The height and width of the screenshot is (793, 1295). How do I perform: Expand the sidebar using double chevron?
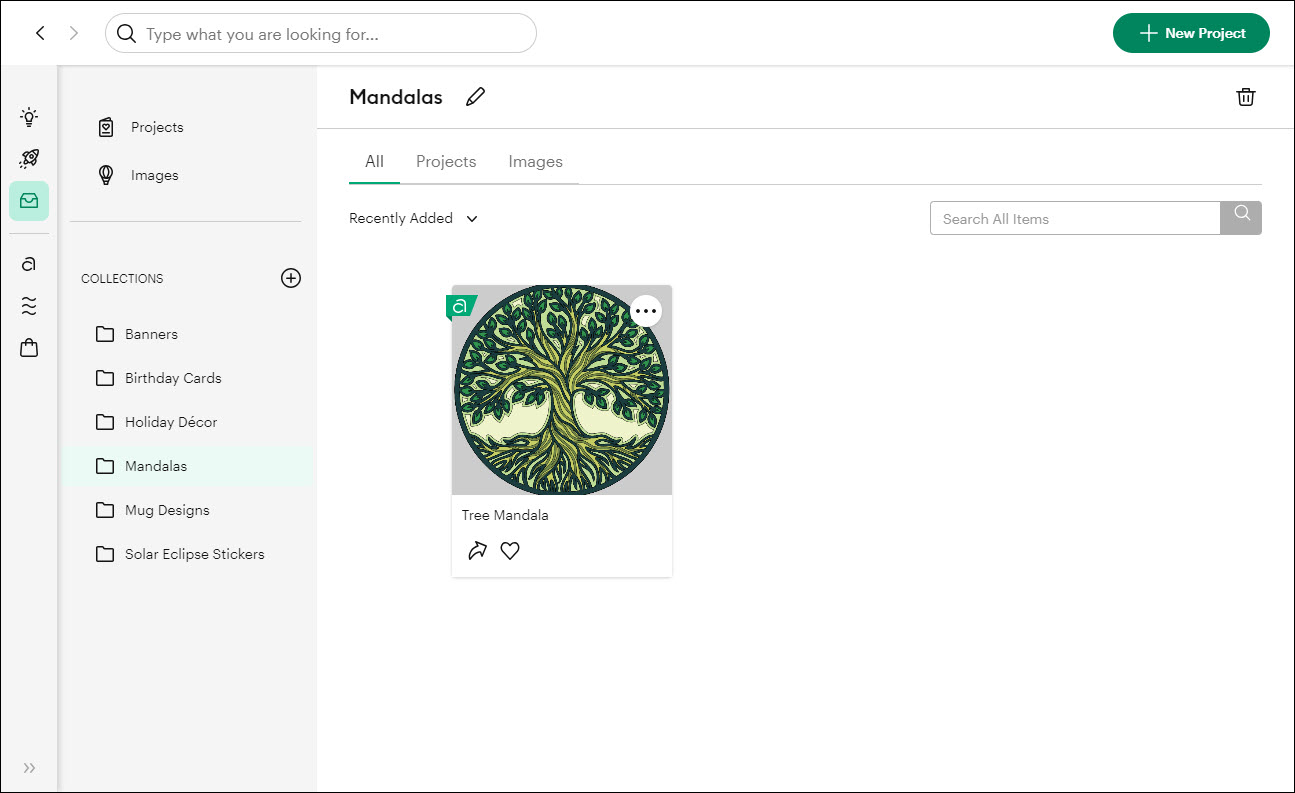pos(29,768)
